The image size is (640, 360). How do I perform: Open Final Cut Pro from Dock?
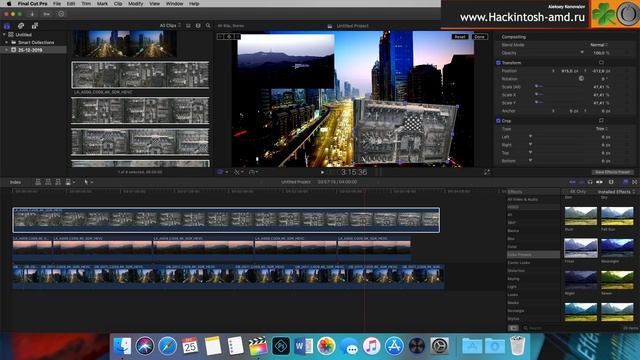pyautogui.click(x=258, y=346)
